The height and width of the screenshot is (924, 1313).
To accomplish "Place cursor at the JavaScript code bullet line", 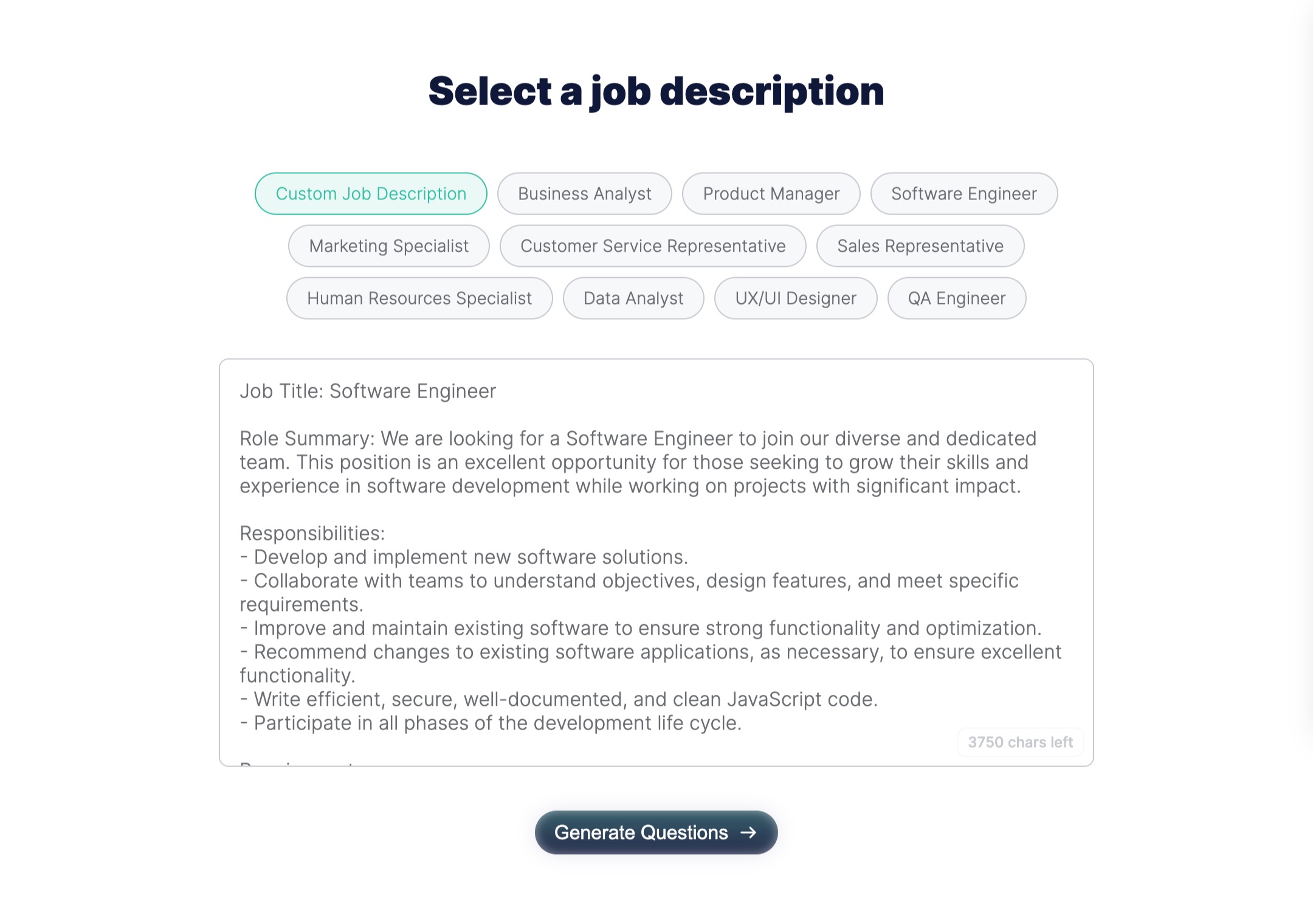I will click(559, 699).
